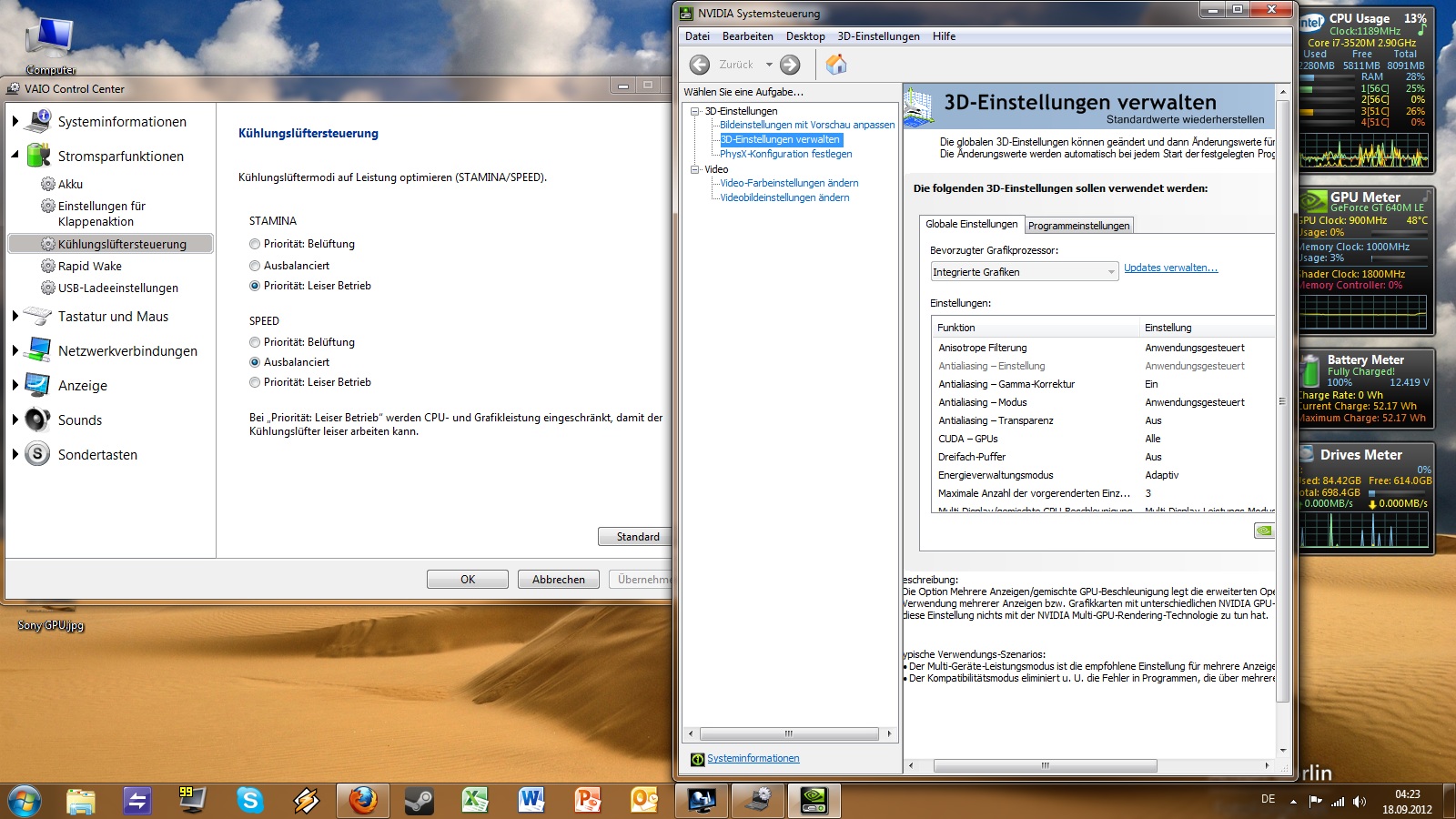Open the 3D-Einstellungen menu in the menu bar
The height and width of the screenshot is (819, 1456).
pyautogui.click(x=878, y=36)
